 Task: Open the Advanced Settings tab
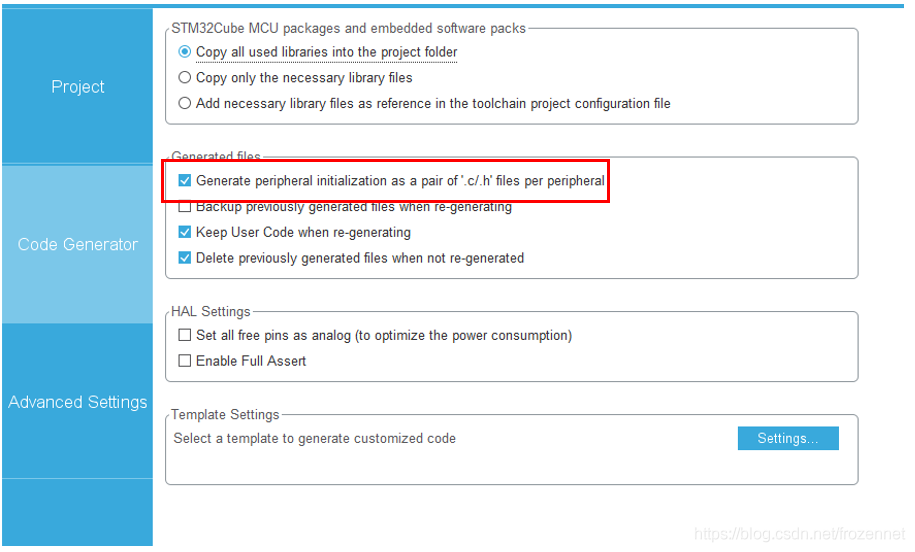(x=78, y=402)
